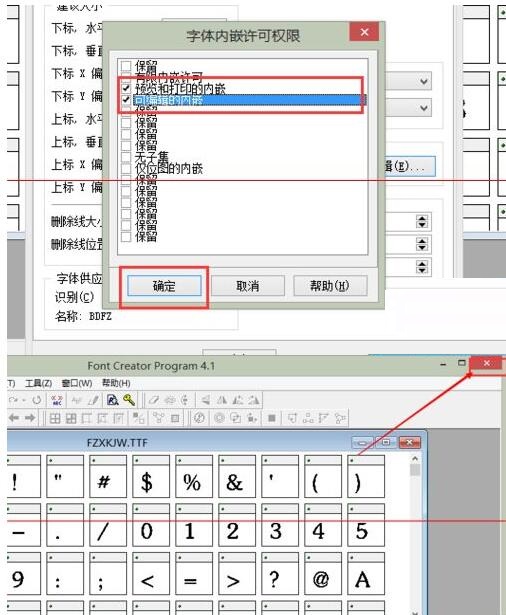Maximize the FZXKJW.TTF child window
This screenshot has height=615, width=506.
tap(386, 443)
